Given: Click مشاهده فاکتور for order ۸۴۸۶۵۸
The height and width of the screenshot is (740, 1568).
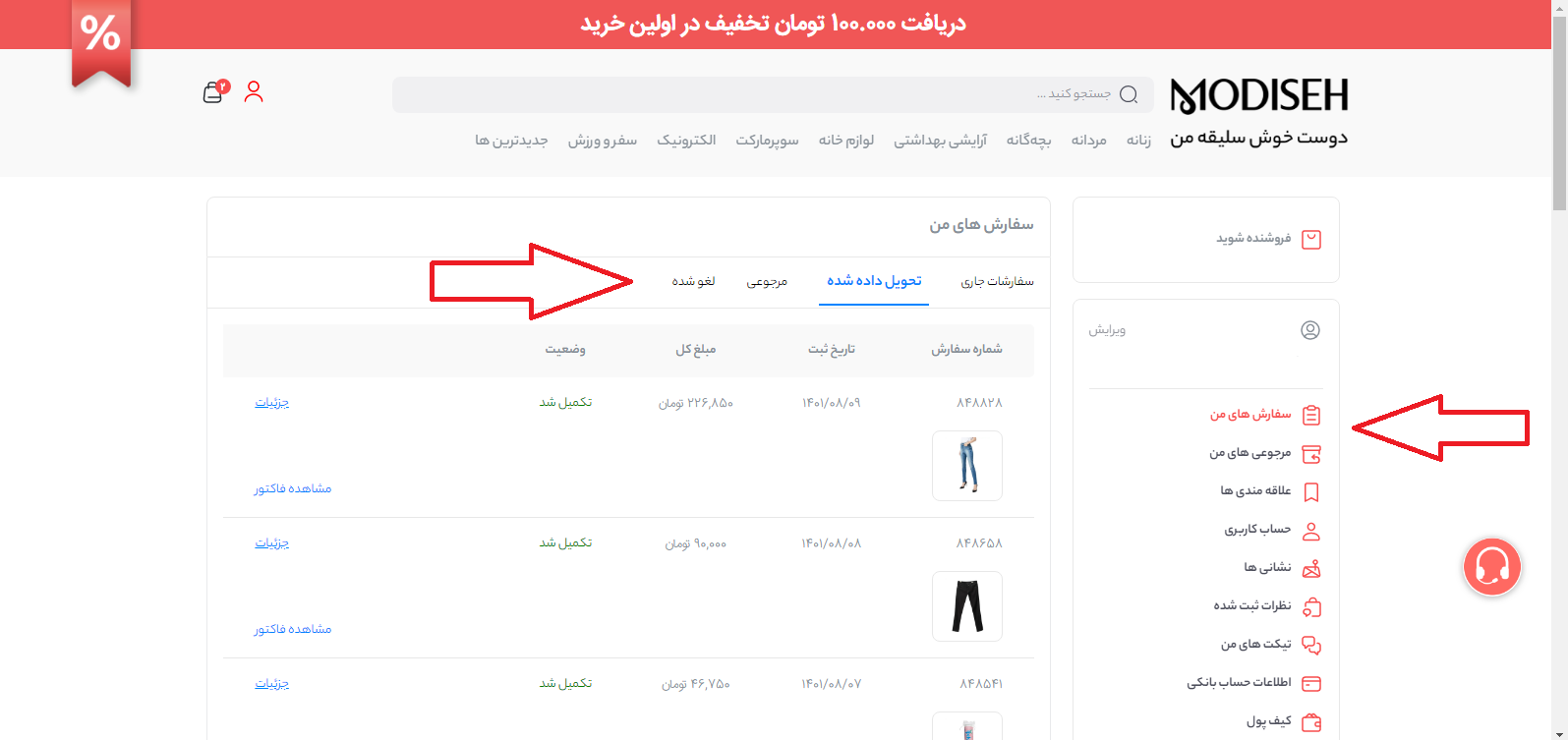Looking at the screenshot, I should click(293, 629).
